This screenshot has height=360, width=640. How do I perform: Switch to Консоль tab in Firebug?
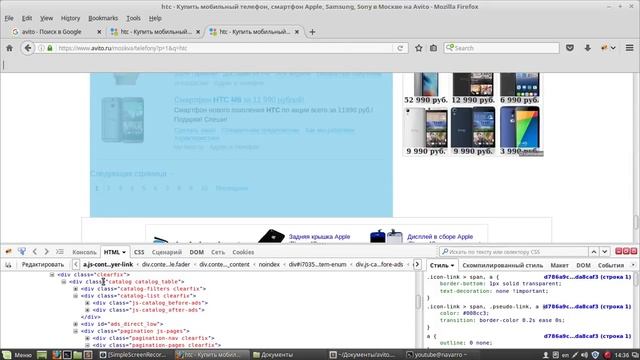click(84, 252)
